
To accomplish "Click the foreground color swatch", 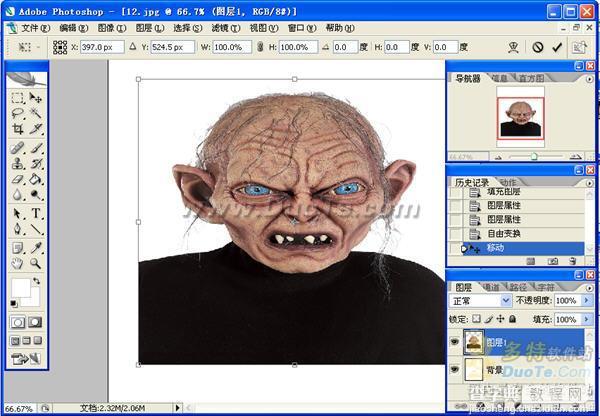I will [x=21, y=288].
